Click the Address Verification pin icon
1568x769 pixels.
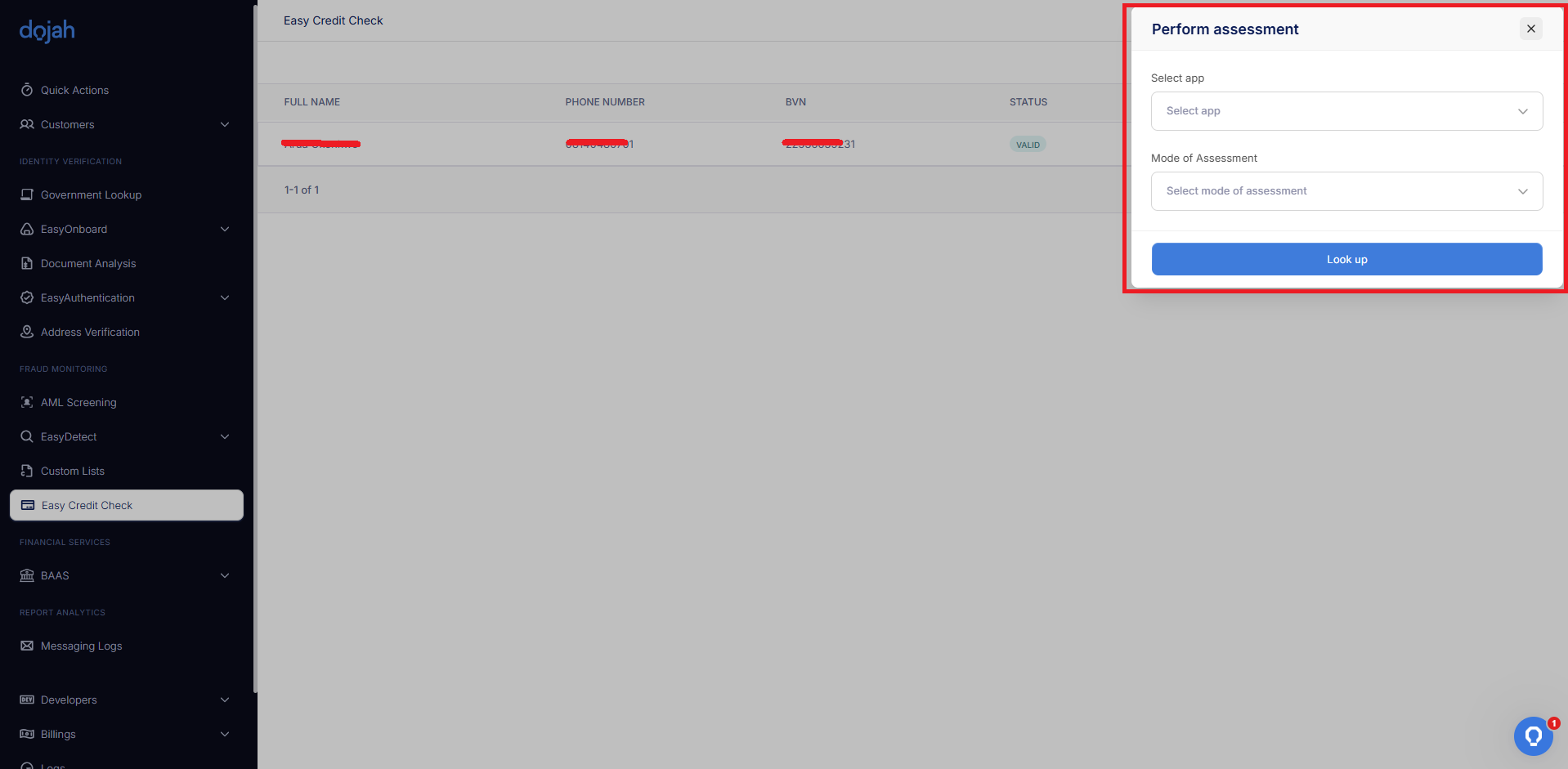click(x=27, y=332)
